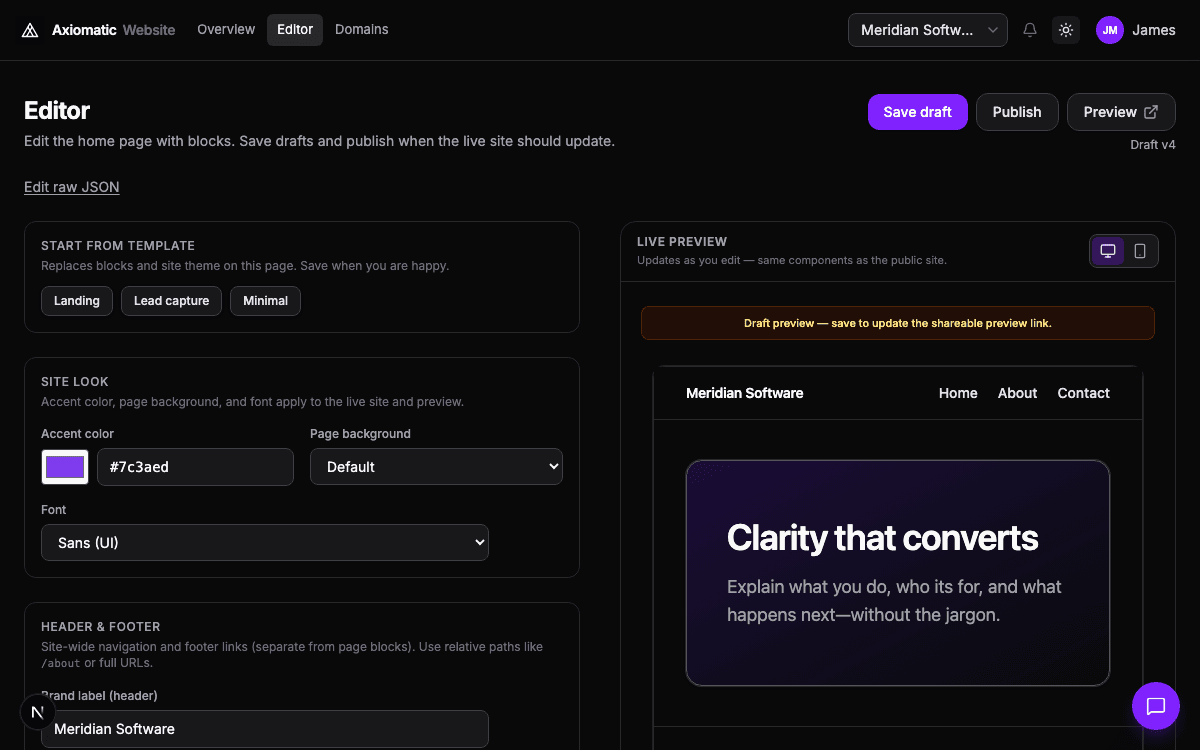Click the JM avatar

(x=1109, y=30)
